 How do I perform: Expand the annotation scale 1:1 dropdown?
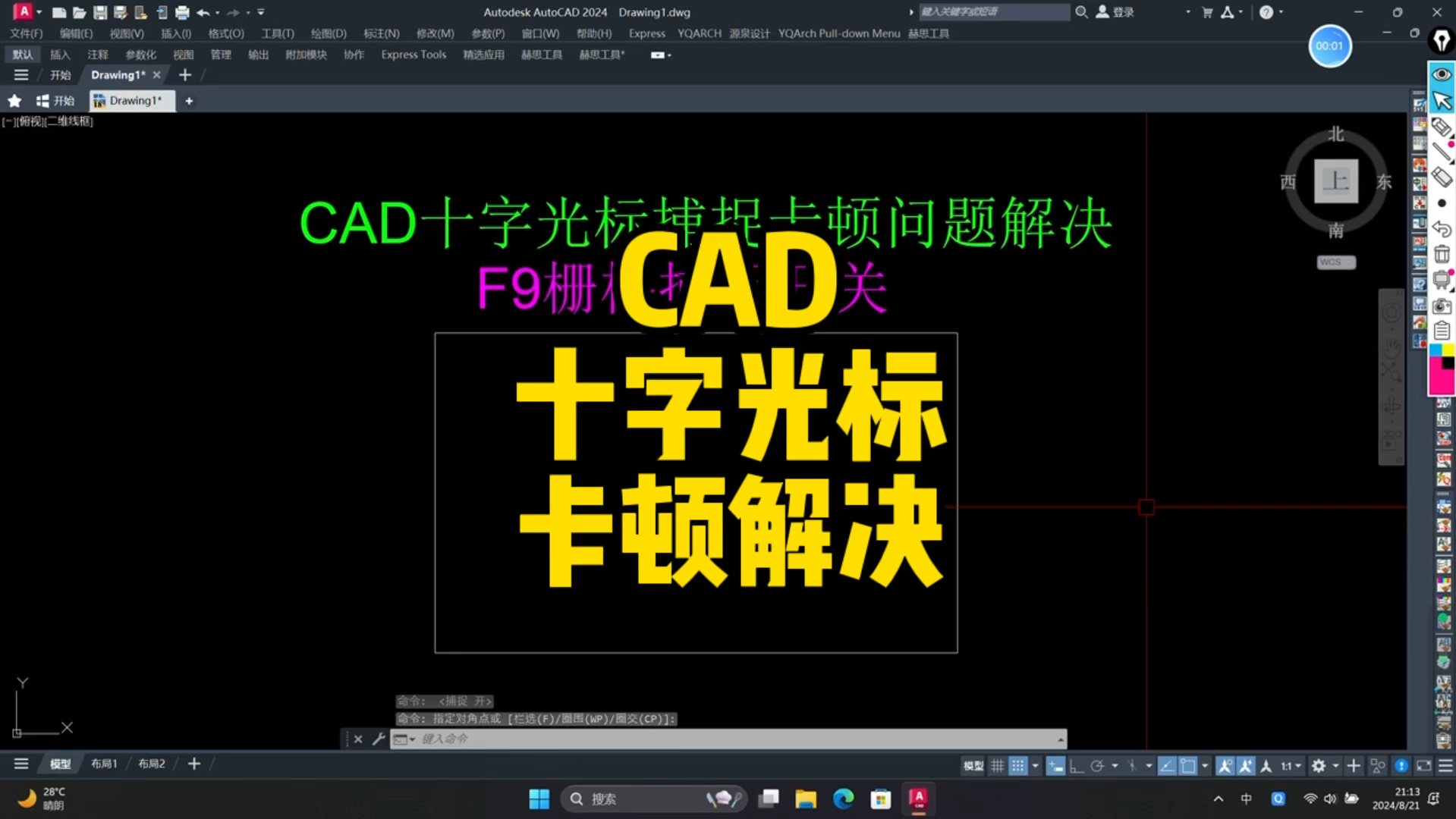[x=1297, y=766]
